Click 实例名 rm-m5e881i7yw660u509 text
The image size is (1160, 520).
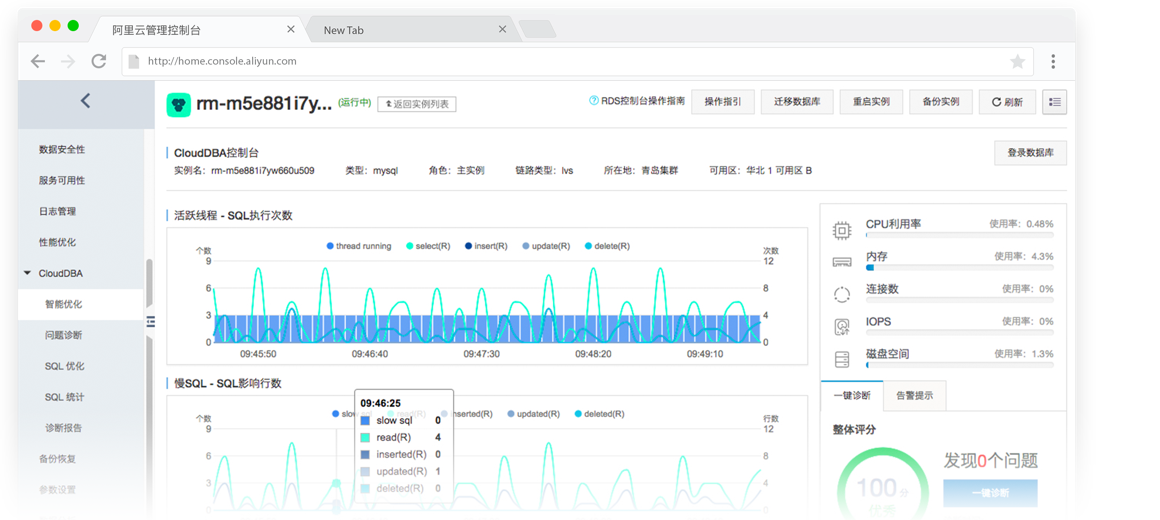(243, 171)
